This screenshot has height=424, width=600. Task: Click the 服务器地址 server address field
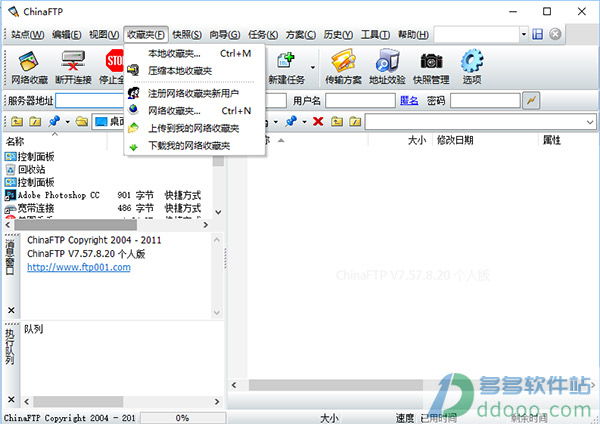(90, 101)
